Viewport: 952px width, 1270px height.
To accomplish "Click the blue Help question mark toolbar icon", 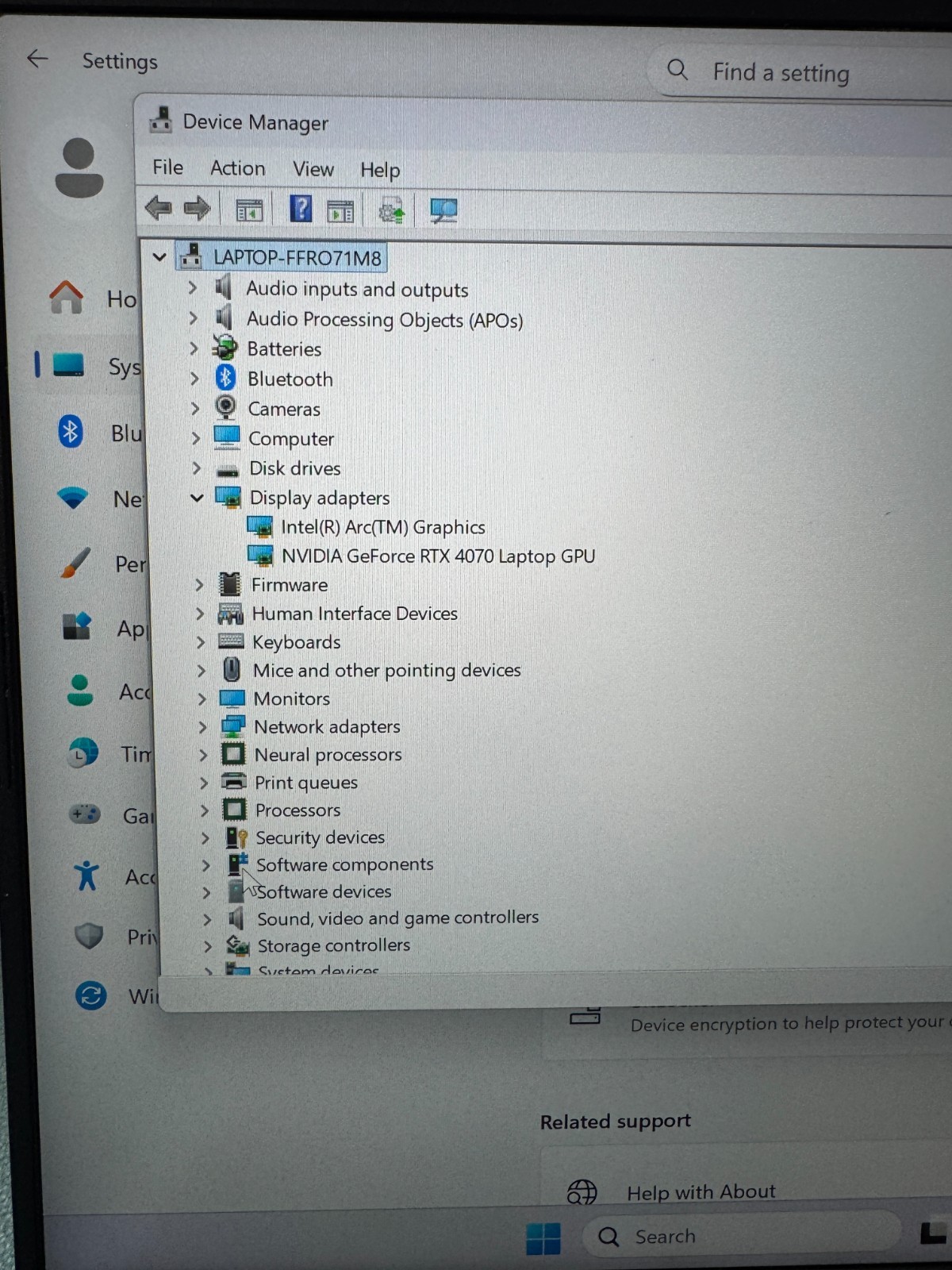I will (301, 210).
